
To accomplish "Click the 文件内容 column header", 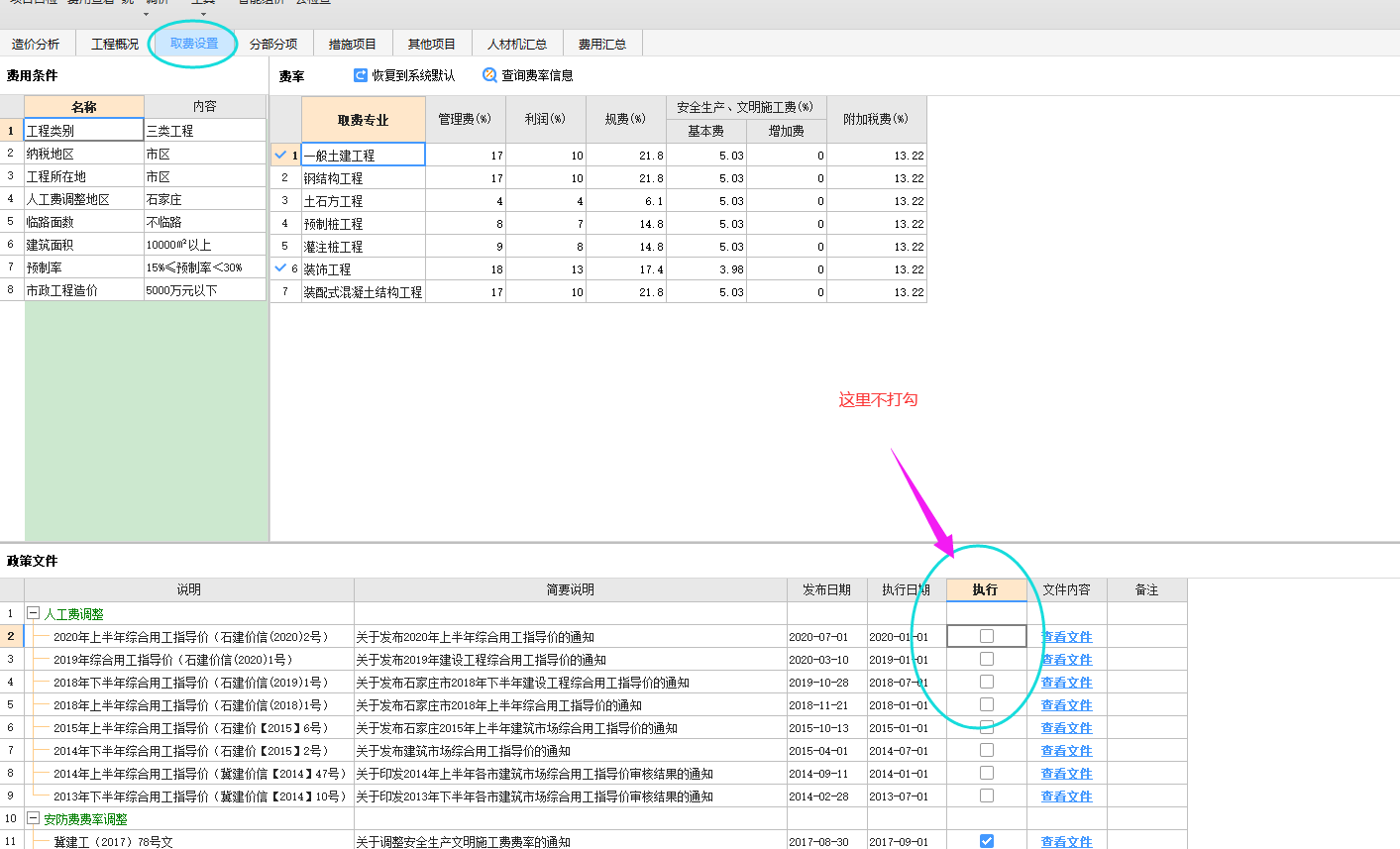I will click(x=1067, y=589).
